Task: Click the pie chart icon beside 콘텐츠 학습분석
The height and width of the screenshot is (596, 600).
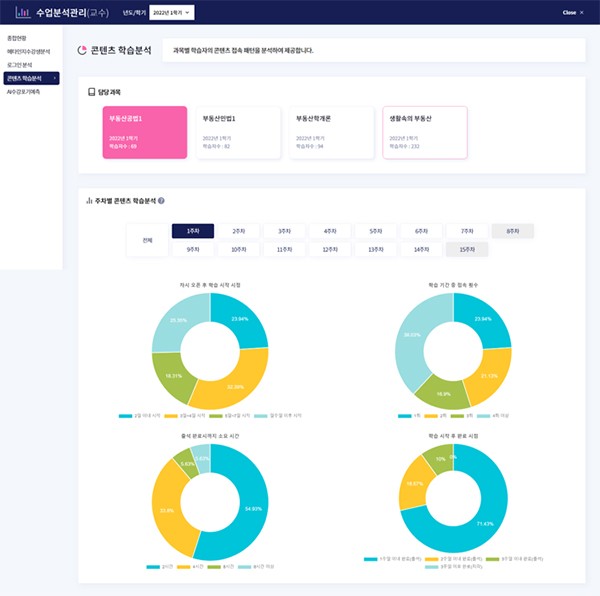Action: pos(81,49)
